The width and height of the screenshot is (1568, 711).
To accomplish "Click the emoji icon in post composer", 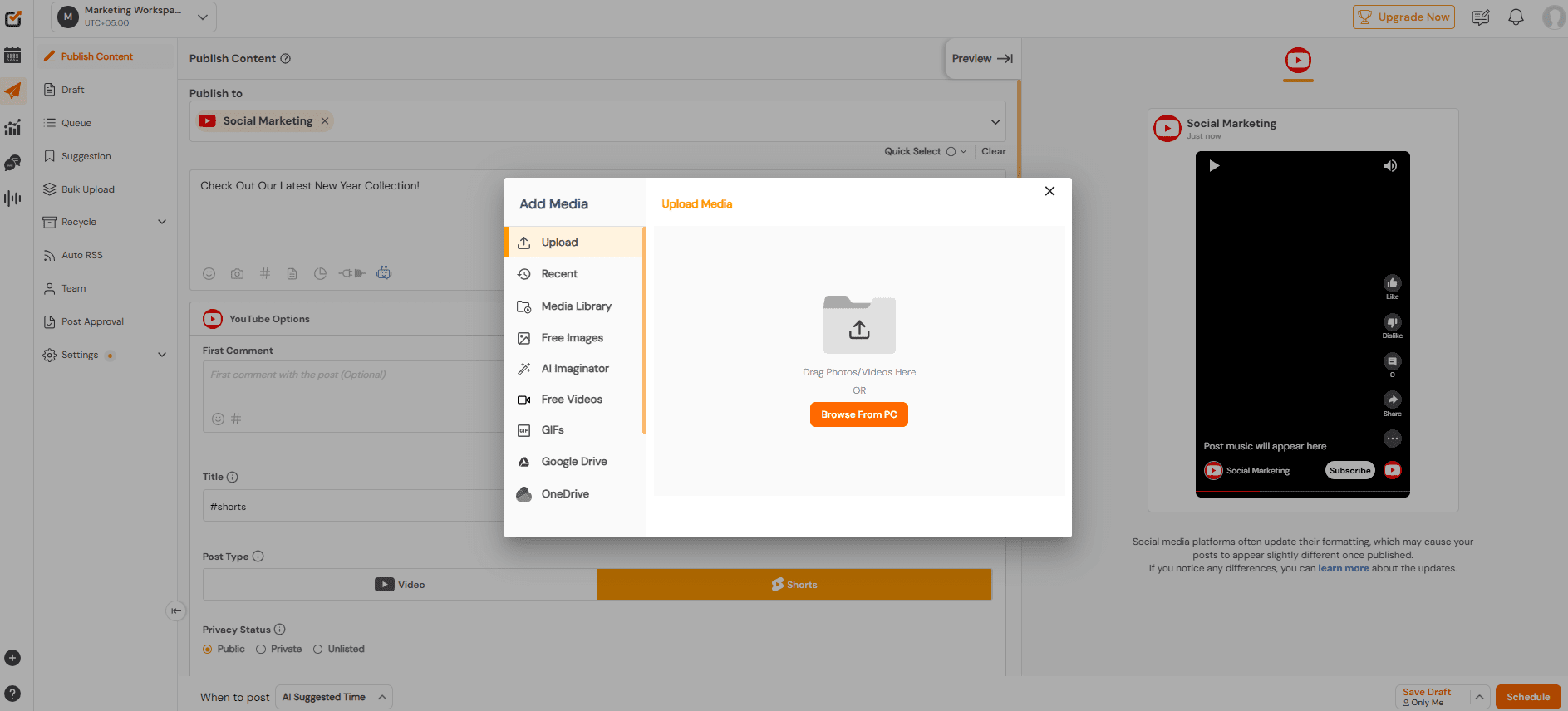I will point(209,273).
